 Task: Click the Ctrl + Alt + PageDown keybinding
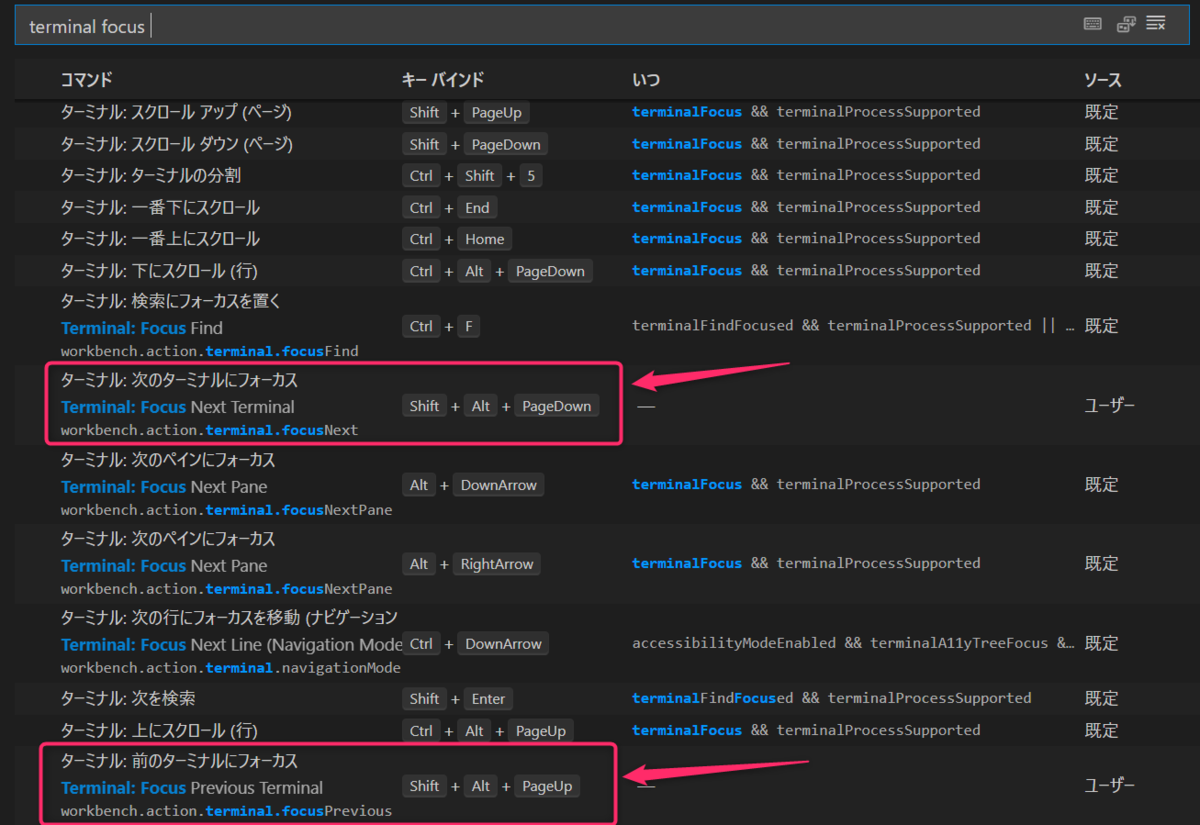pos(498,271)
